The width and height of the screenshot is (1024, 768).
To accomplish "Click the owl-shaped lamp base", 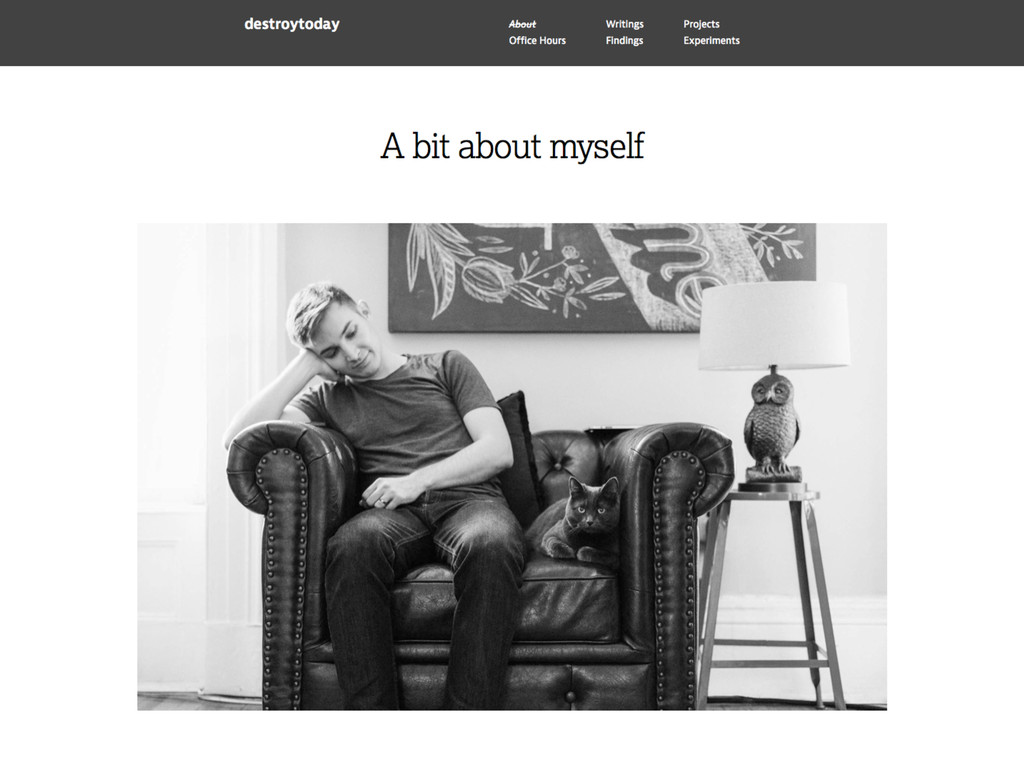I will point(772,423).
